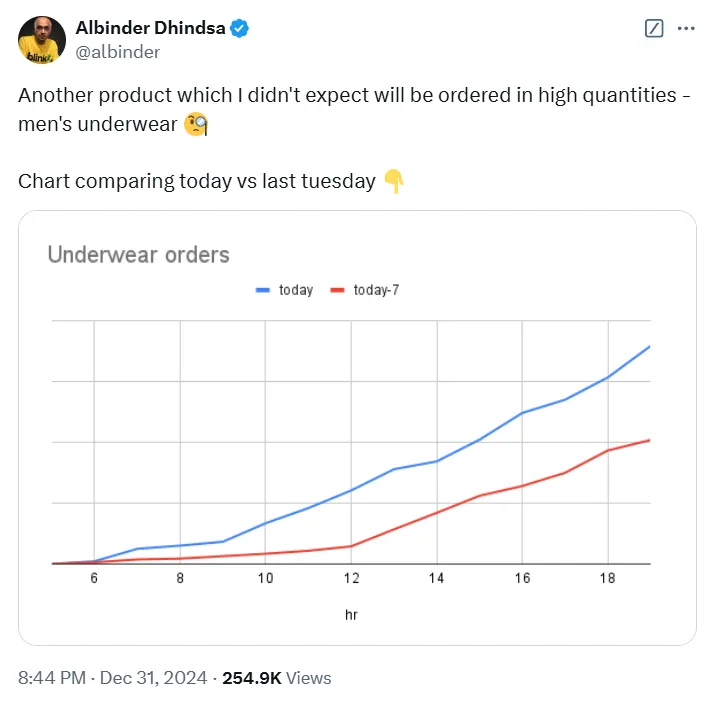
Task: Click the "Chart comparing today vs last tuesday" text
Action: click(x=197, y=181)
